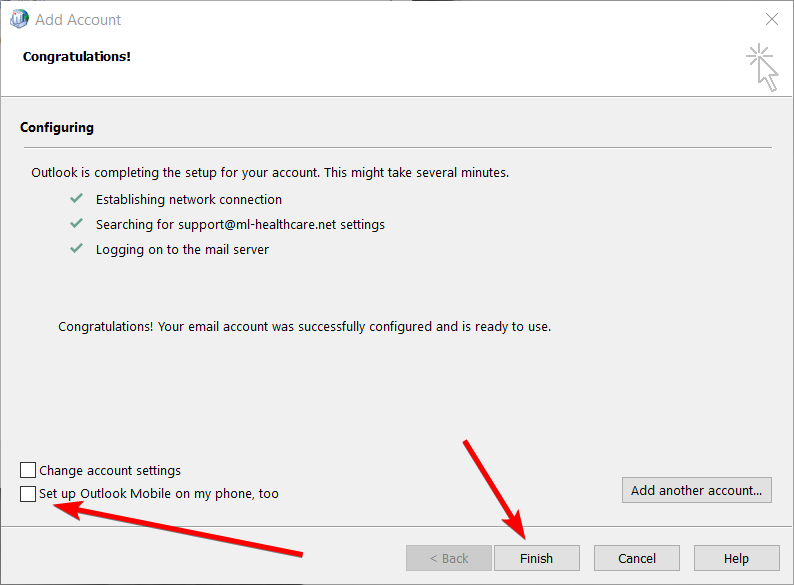Click 'Change account settings' label text
Screen dimensions: 794x585
pyautogui.click(x=110, y=471)
